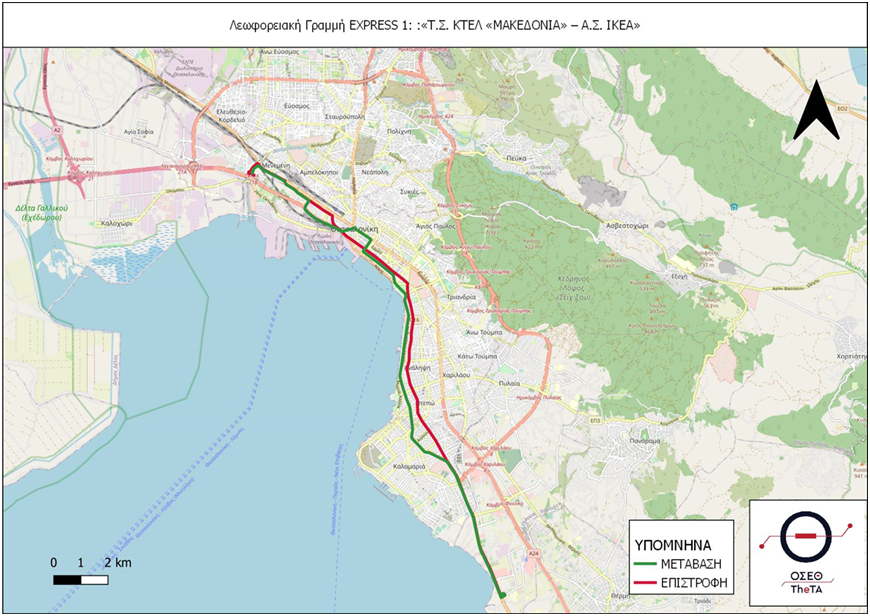
Task: Click the Τριανδρία place label
Action: 460,297
